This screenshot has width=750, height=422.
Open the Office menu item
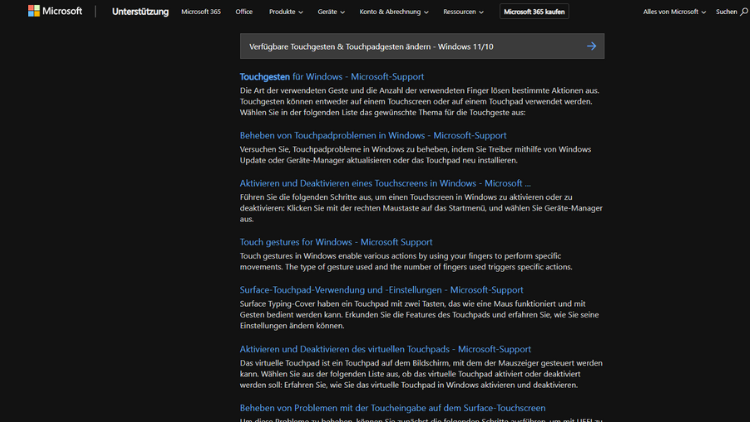[x=244, y=11]
